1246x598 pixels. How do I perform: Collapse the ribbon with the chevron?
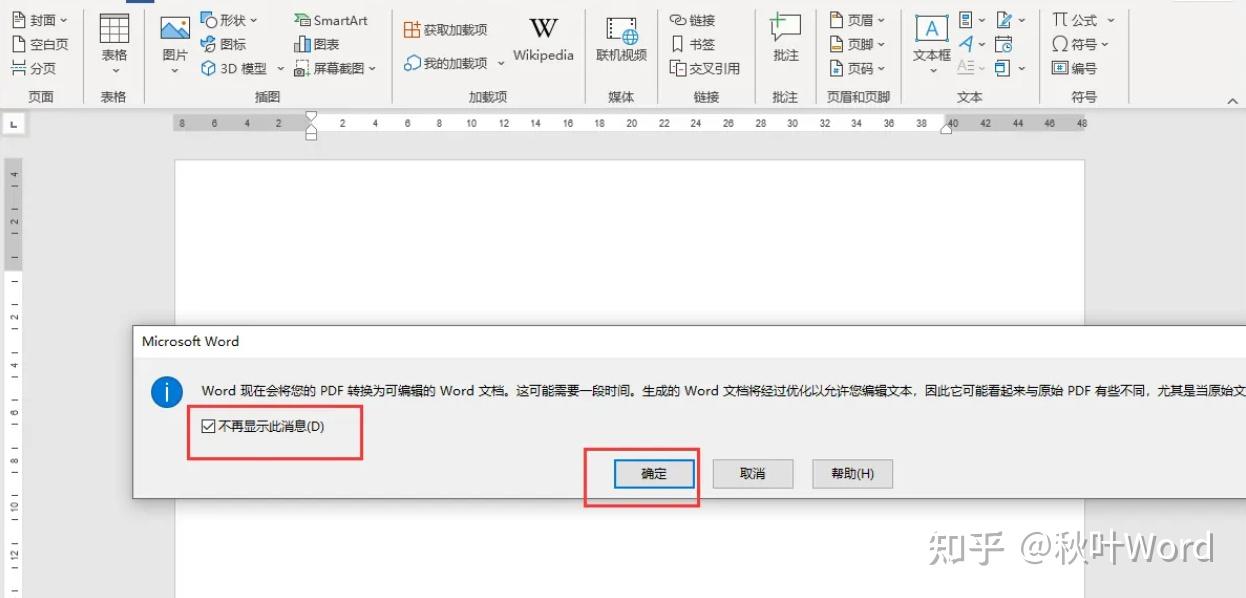[1232, 100]
